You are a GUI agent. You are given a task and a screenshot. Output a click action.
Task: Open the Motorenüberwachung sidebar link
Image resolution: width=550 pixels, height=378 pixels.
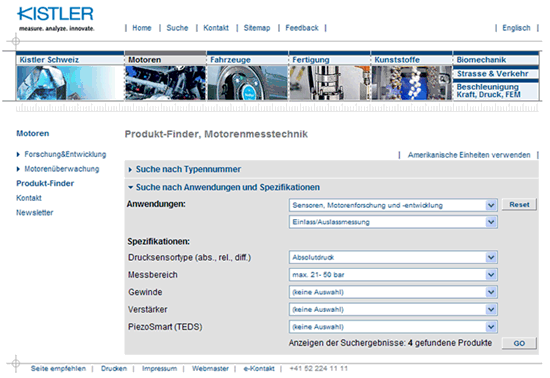click(x=62, y=169)
